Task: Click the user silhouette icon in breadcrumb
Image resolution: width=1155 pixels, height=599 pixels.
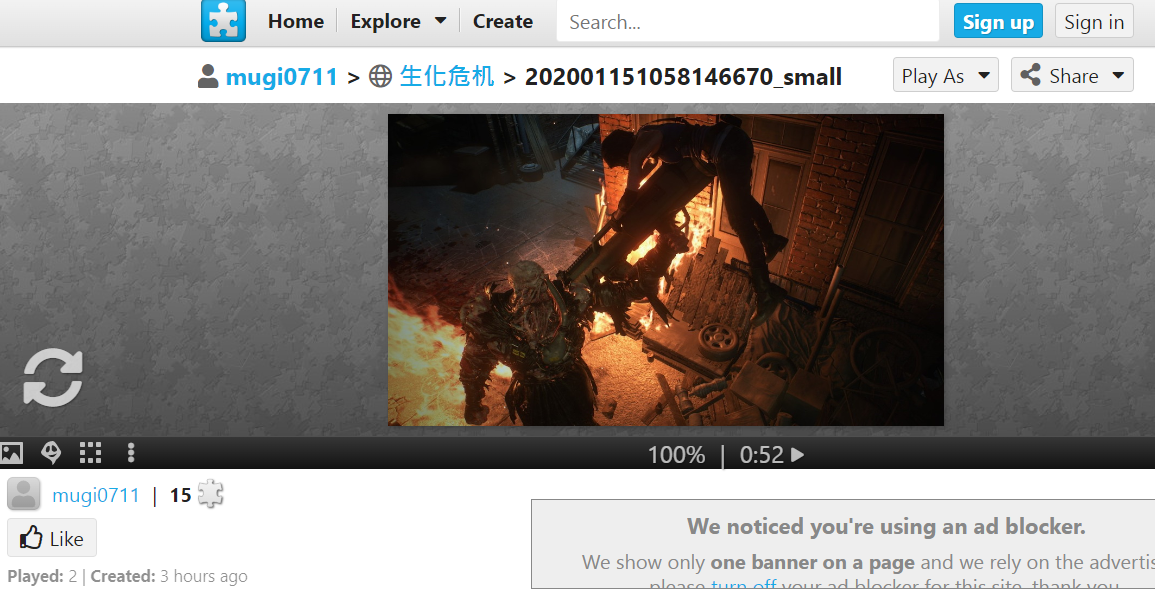Action: 208,77
